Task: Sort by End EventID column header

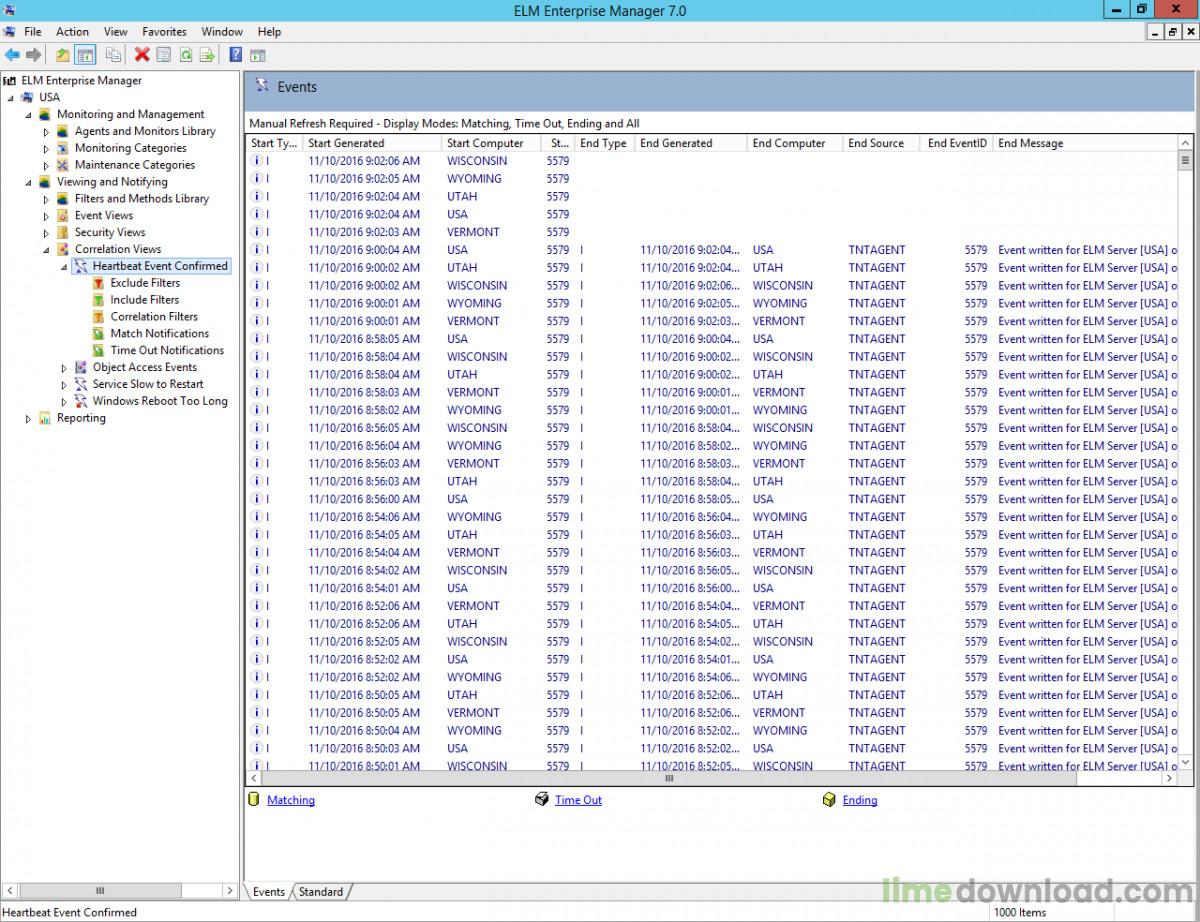Action: coord(957,143)
